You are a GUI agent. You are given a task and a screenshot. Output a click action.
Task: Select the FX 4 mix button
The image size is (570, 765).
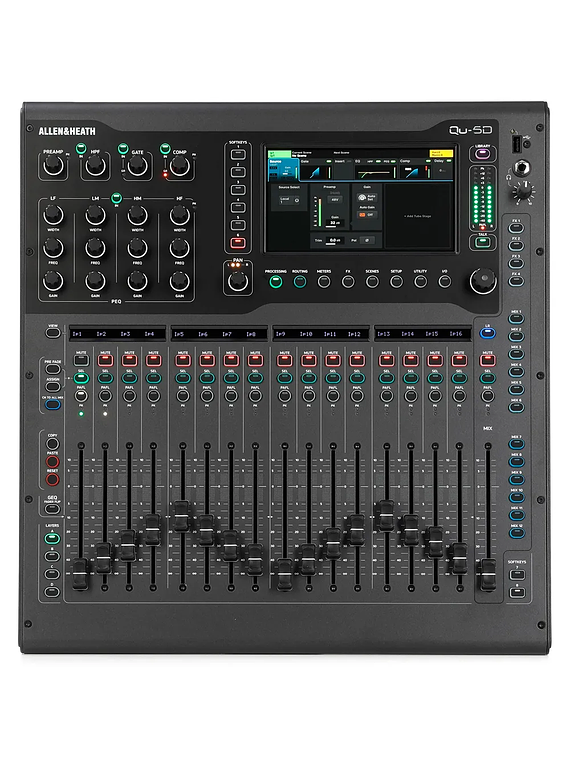click(x=516, y=282)
